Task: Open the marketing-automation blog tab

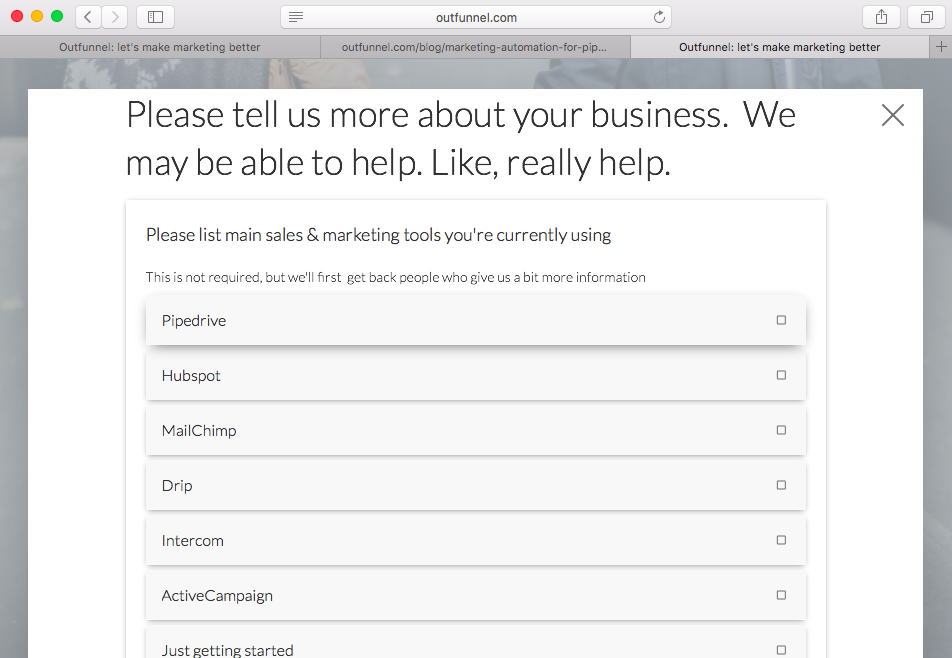Action: pos(475,46)
